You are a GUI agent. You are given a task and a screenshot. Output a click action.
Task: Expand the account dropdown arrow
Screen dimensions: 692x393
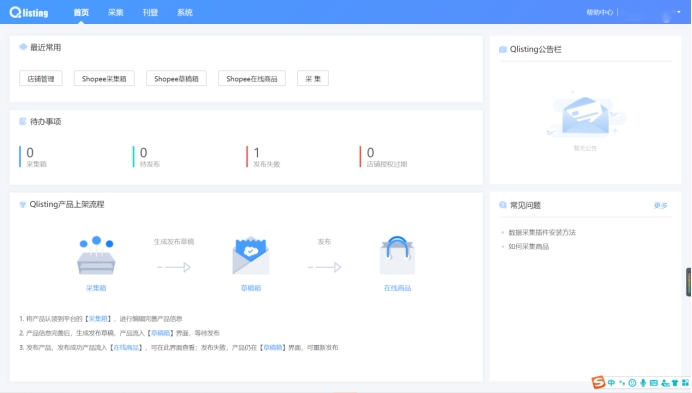click(679, 12)
